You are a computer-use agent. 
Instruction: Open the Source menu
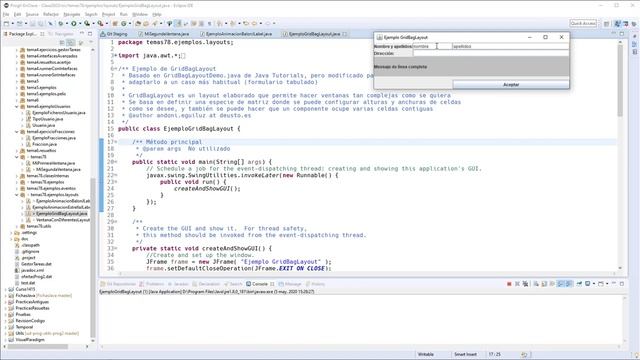click(x=32, y=14)
